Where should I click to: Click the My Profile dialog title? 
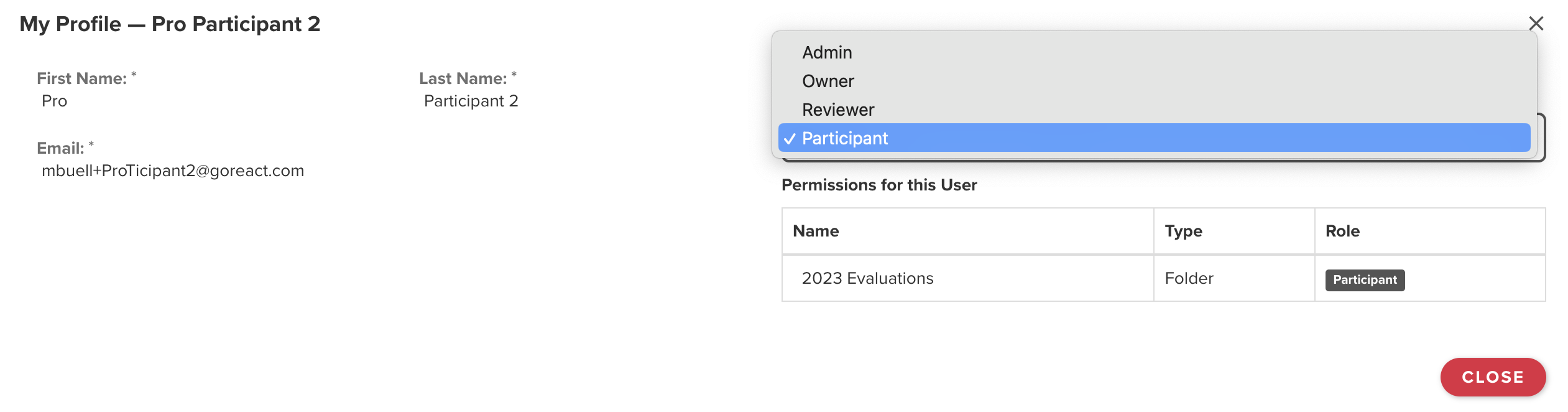pyautogui.click(x=170, y=24)
